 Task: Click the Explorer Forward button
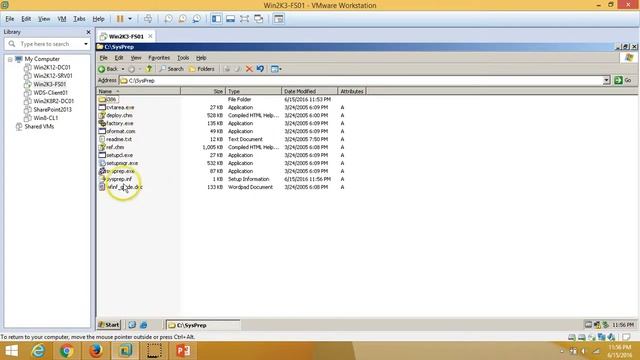[131, 69]
